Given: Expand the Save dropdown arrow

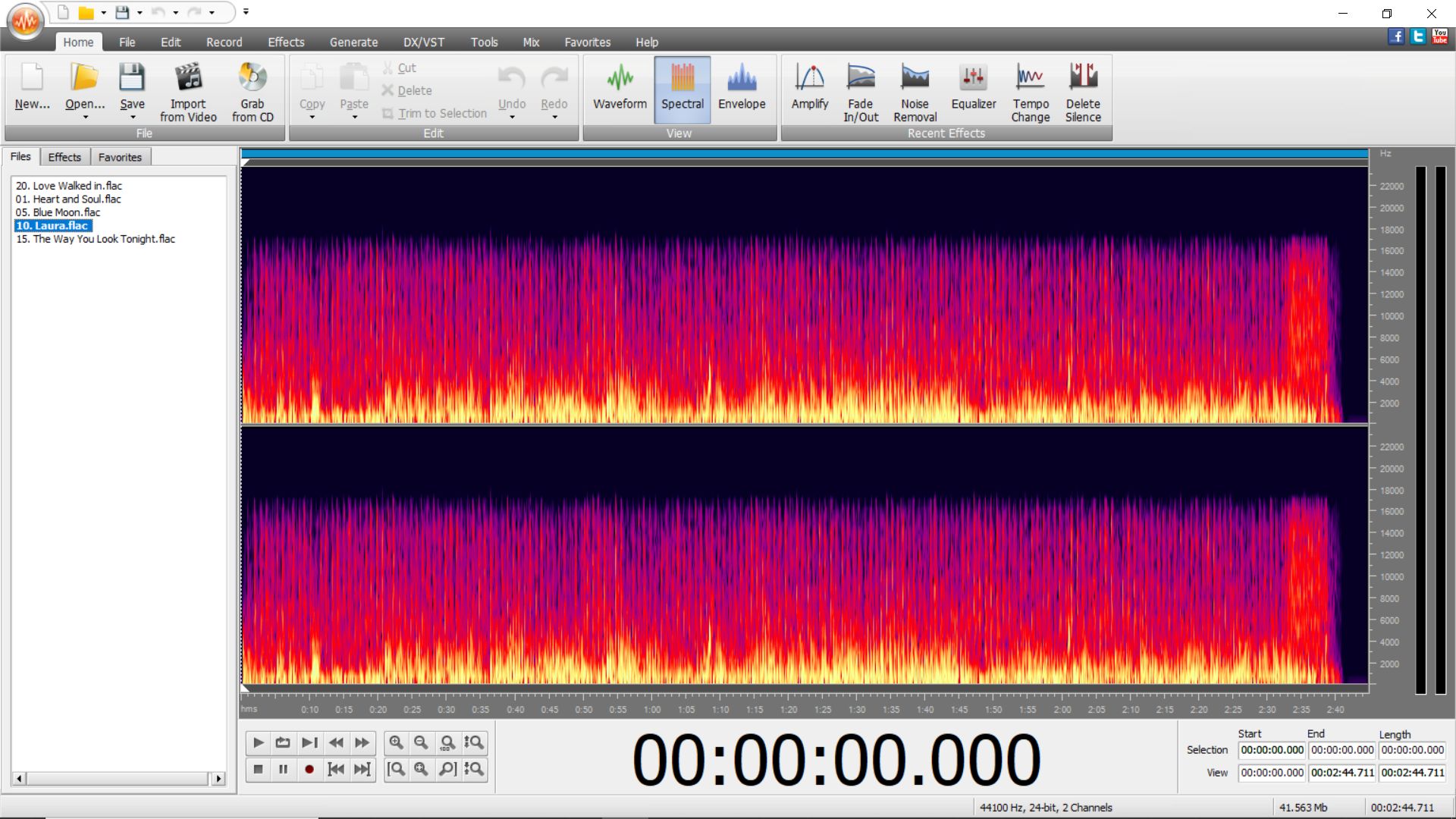Looking at the screenshot, I should point(133,118).
